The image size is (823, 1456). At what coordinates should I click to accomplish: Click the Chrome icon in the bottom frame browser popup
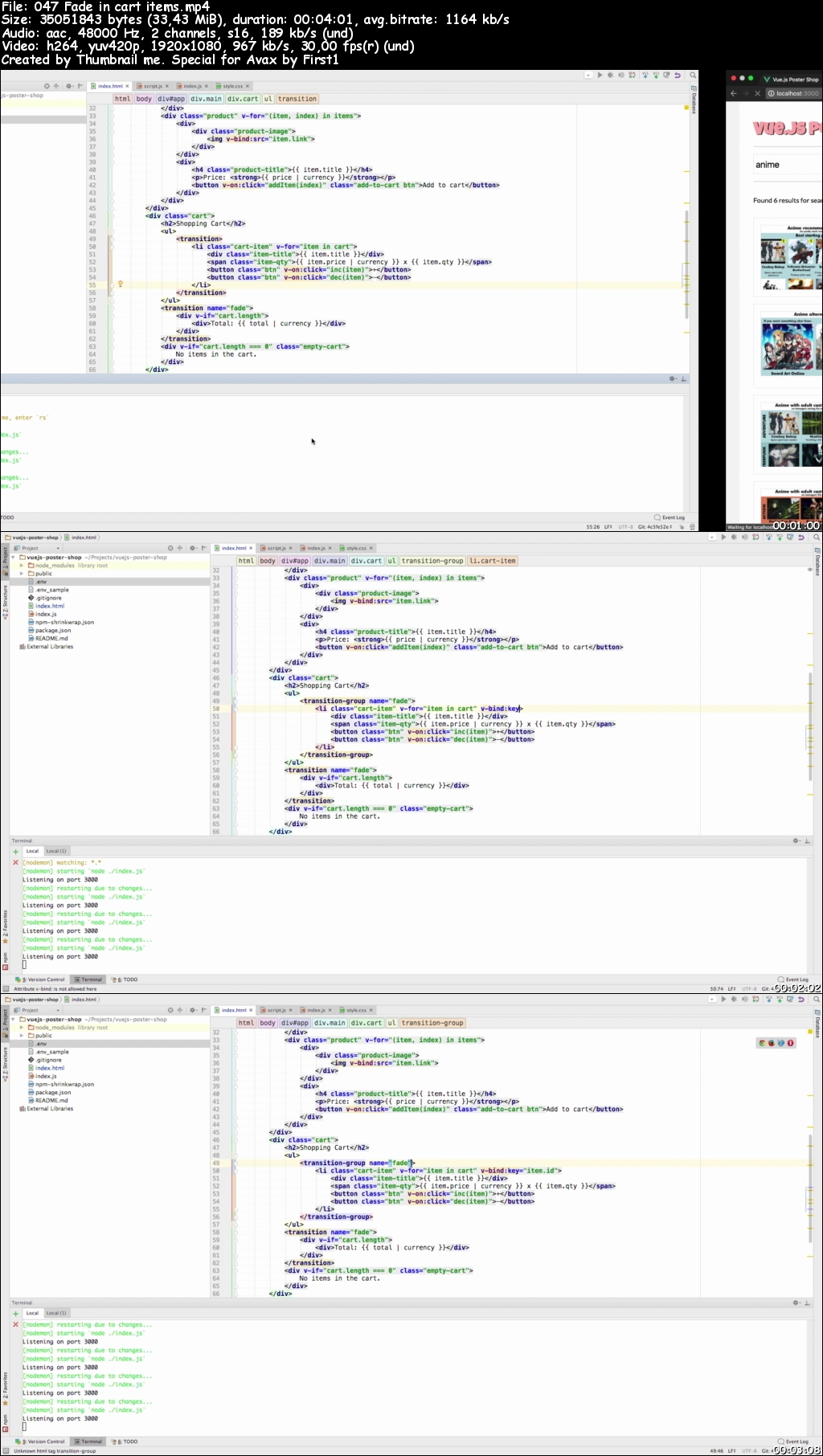click(762, 1043)
